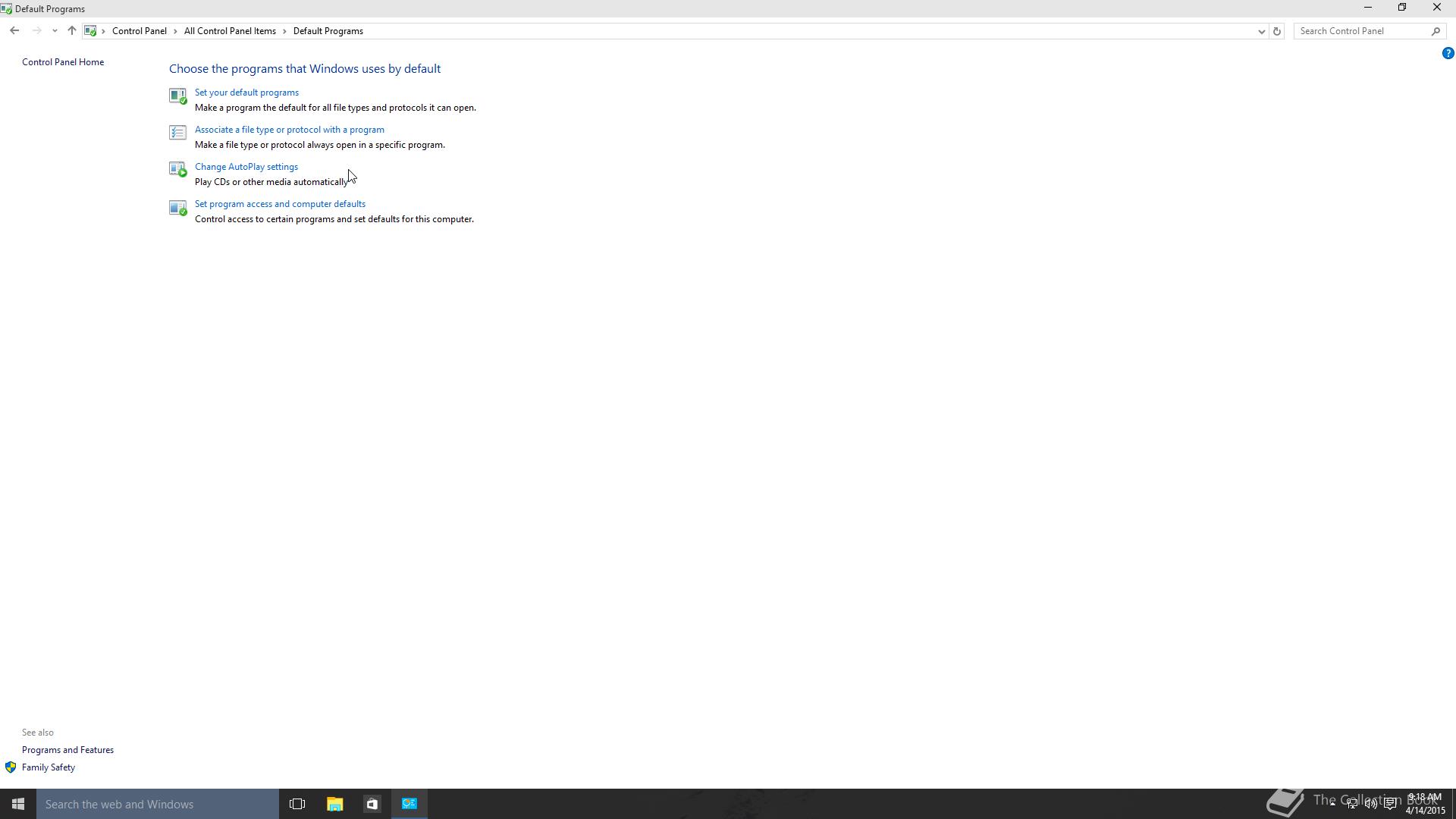Image resolution: width=1456 pixels, height=819 pixels.
Task: Click the Family Safety shield icon
Action: pos(11,767)
